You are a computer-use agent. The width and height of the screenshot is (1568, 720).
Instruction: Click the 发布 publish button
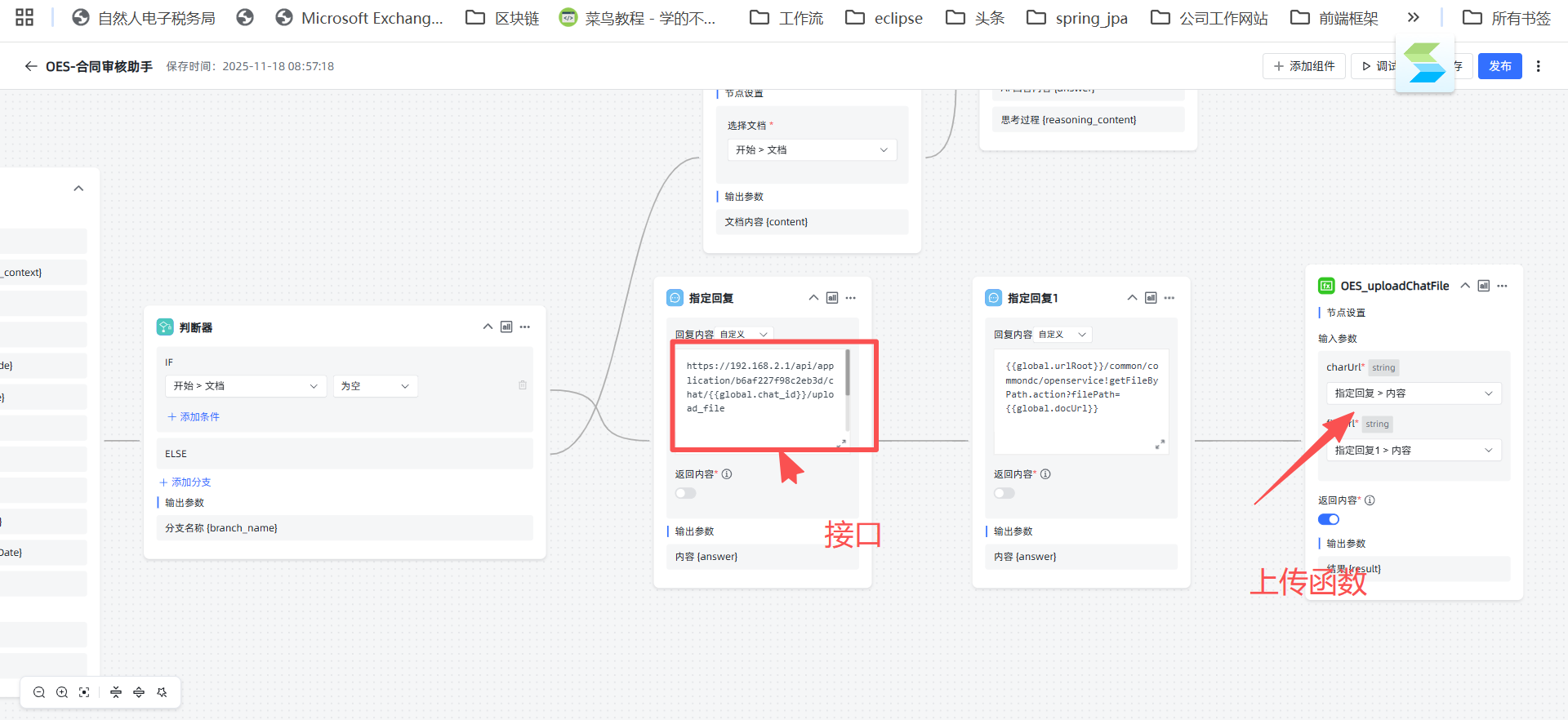point(1499,66)
